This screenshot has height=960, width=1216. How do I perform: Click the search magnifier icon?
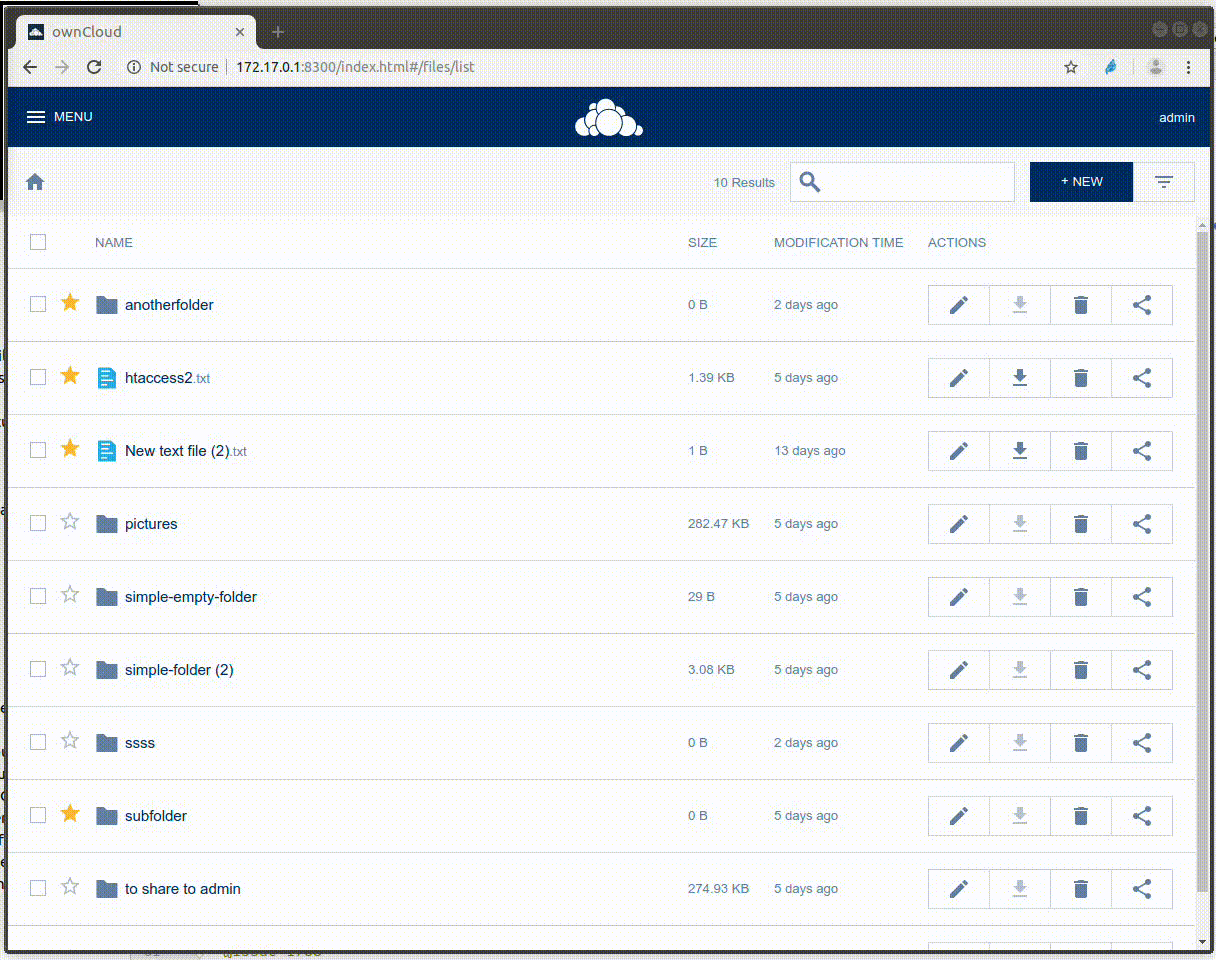tap(810, 182)
